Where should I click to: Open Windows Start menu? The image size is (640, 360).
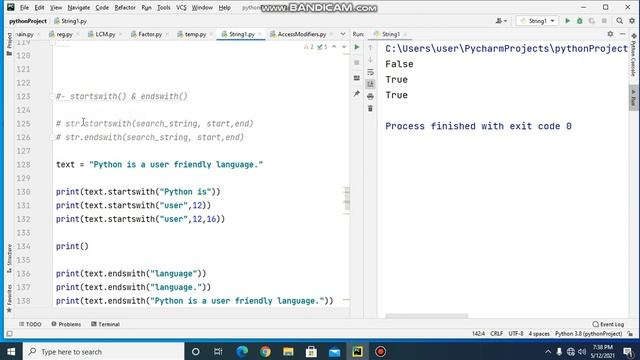tap(11, 351)
